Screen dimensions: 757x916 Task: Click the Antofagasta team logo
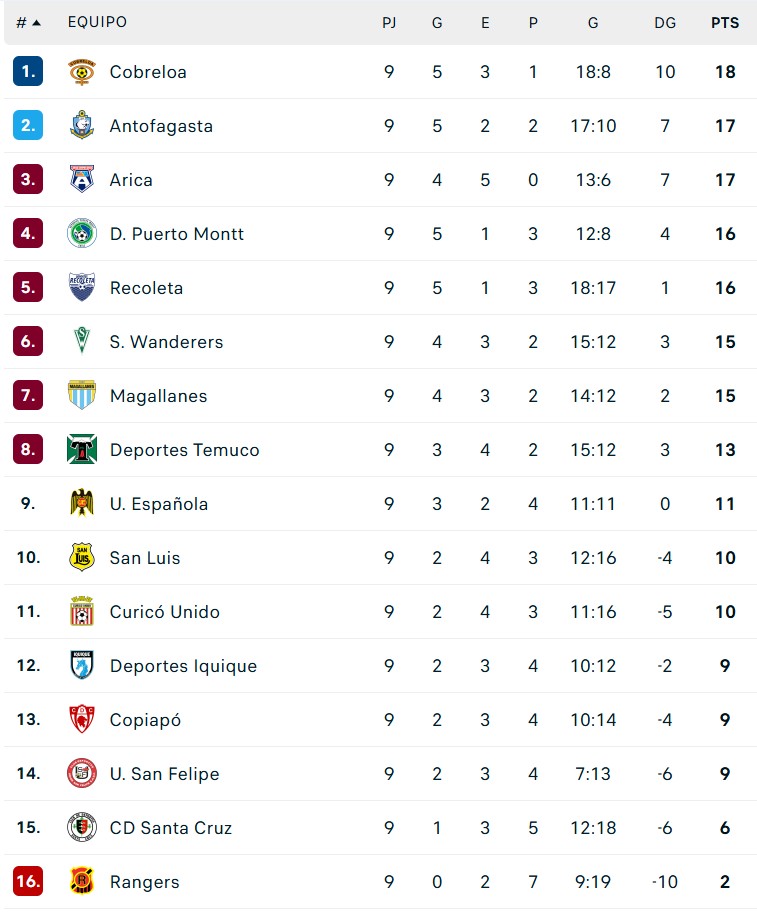pos(82,126)
